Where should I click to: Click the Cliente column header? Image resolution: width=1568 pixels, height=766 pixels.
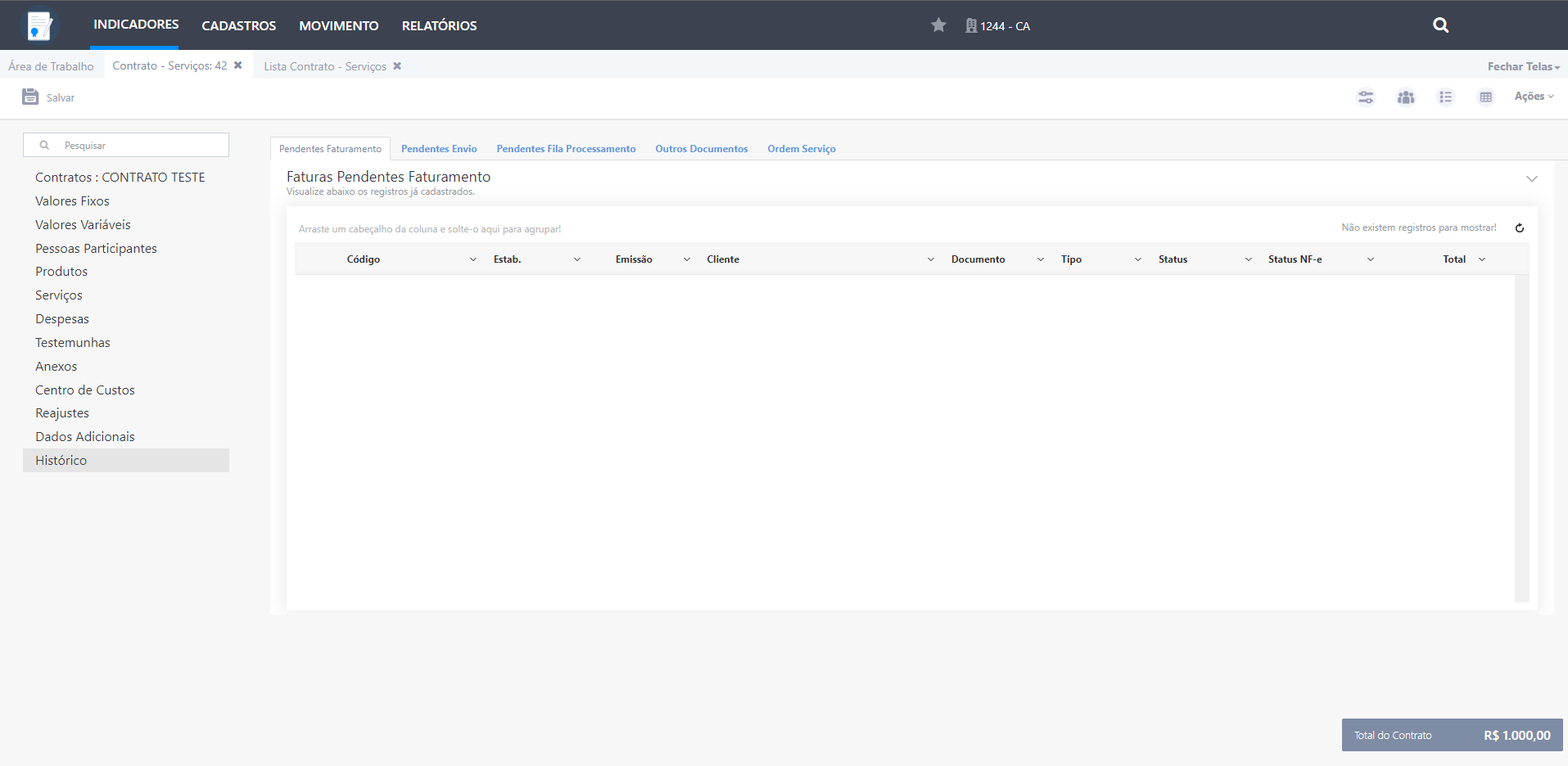click(x=723, y=259)
